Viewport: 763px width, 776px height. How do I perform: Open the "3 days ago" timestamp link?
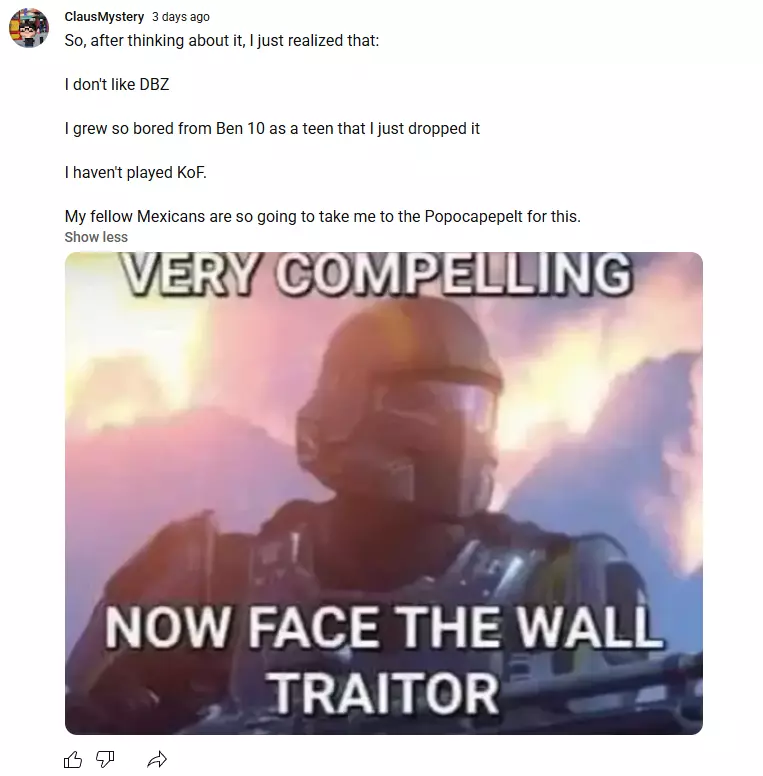click(181, 17)
